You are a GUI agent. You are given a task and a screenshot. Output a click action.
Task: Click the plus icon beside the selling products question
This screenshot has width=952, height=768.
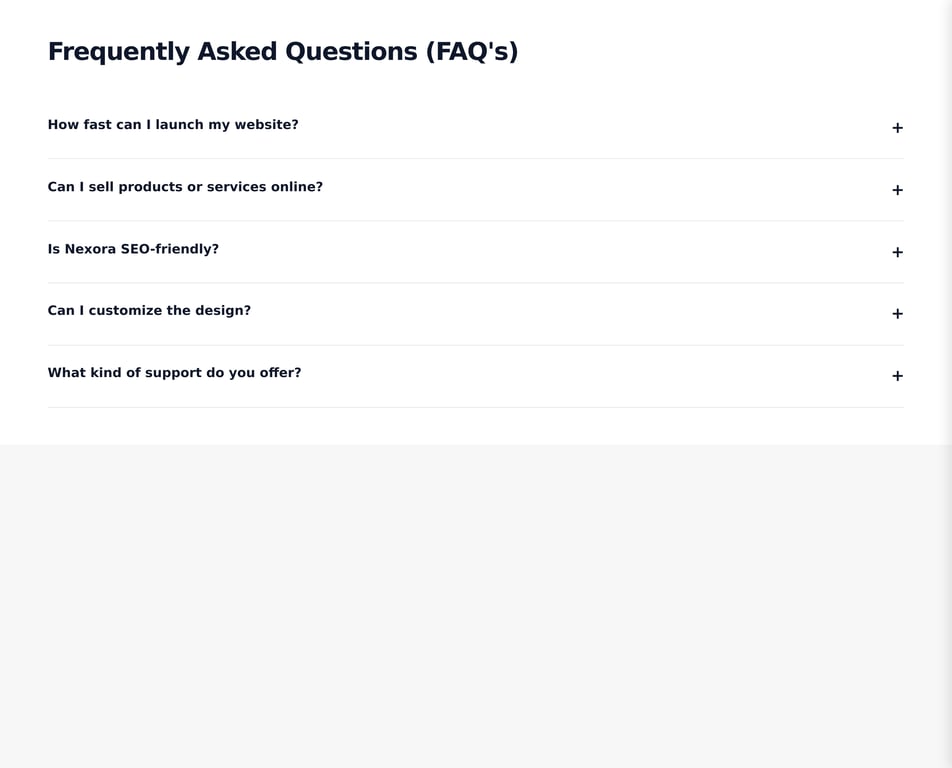897,190
